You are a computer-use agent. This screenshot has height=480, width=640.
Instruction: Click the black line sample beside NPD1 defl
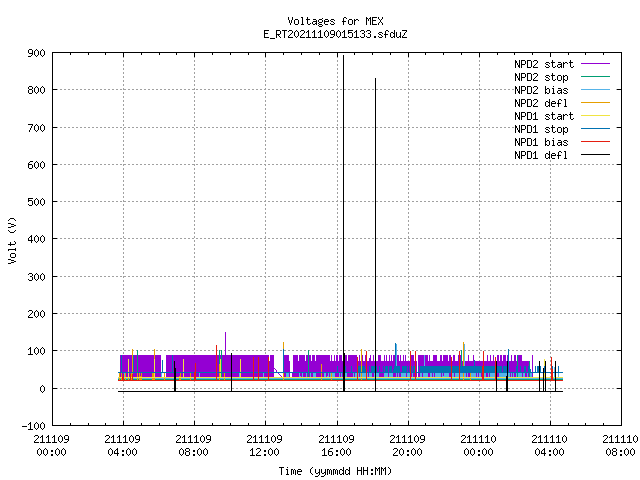pyautogui.click(x=596, y=155)
